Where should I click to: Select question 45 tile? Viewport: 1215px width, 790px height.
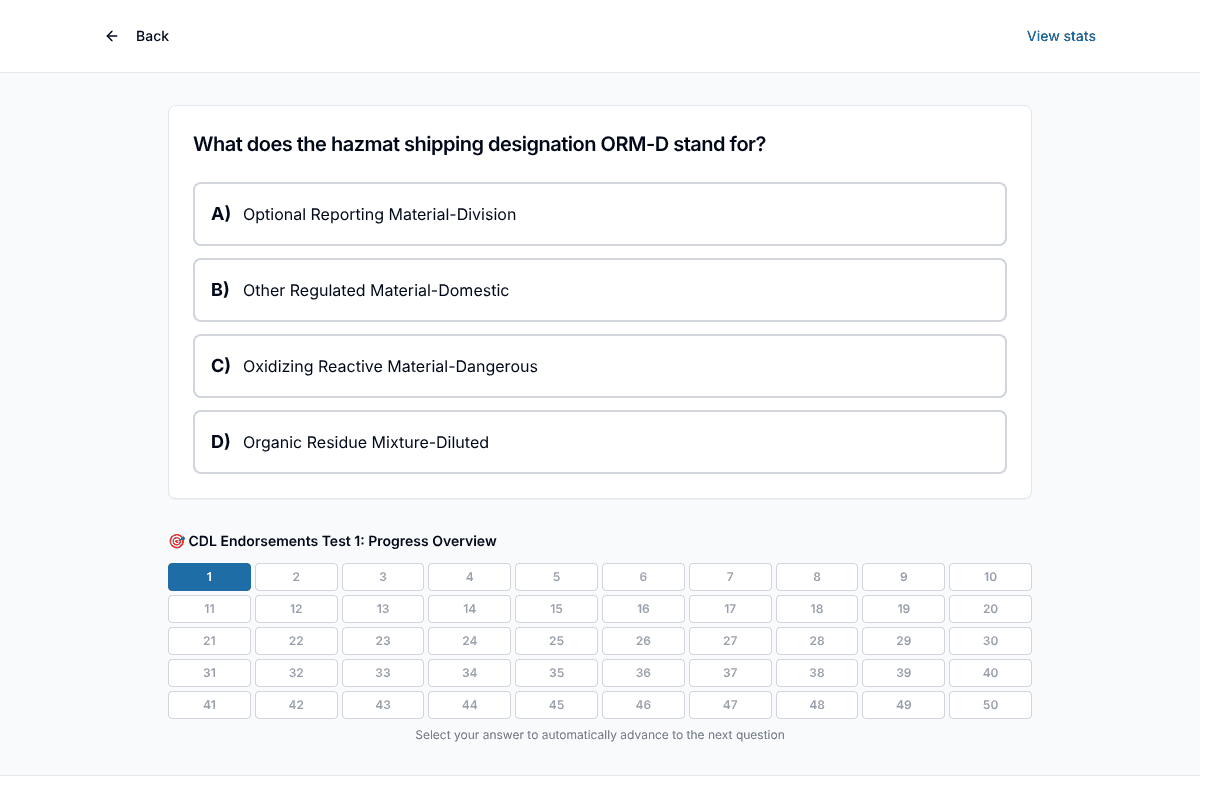556,705
